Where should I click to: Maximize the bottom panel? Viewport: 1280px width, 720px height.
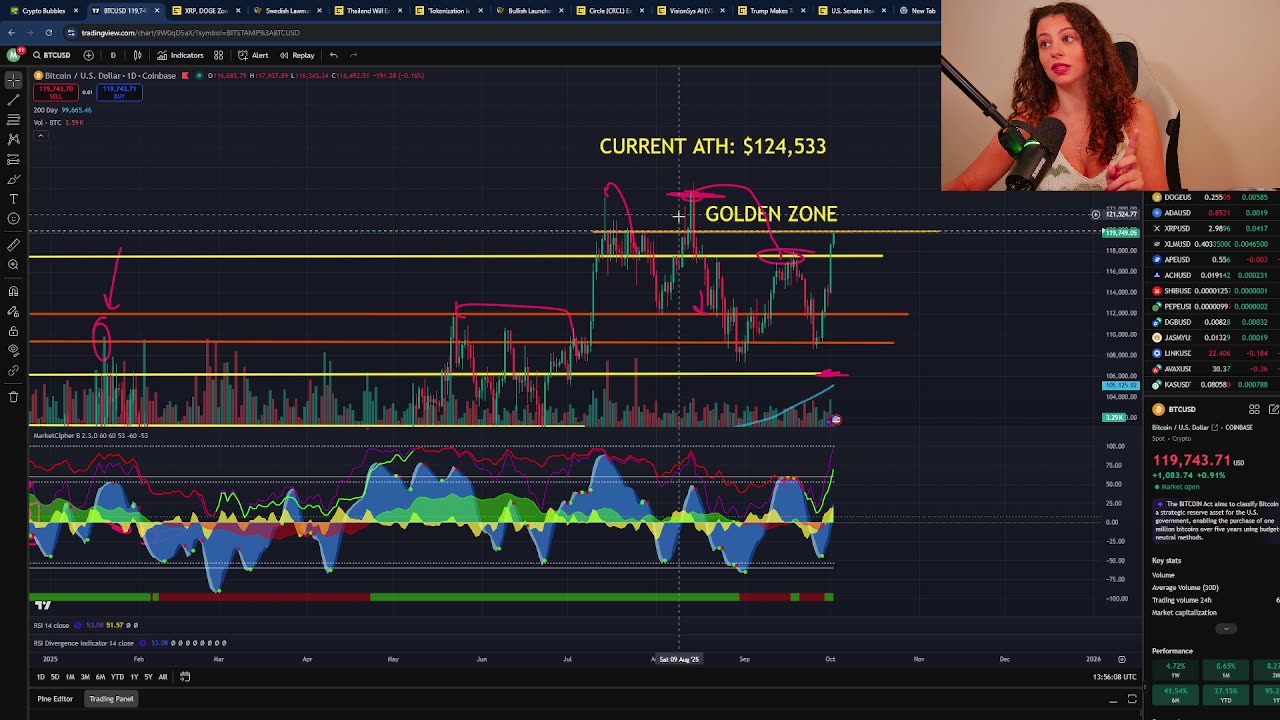coord(1132,699)
